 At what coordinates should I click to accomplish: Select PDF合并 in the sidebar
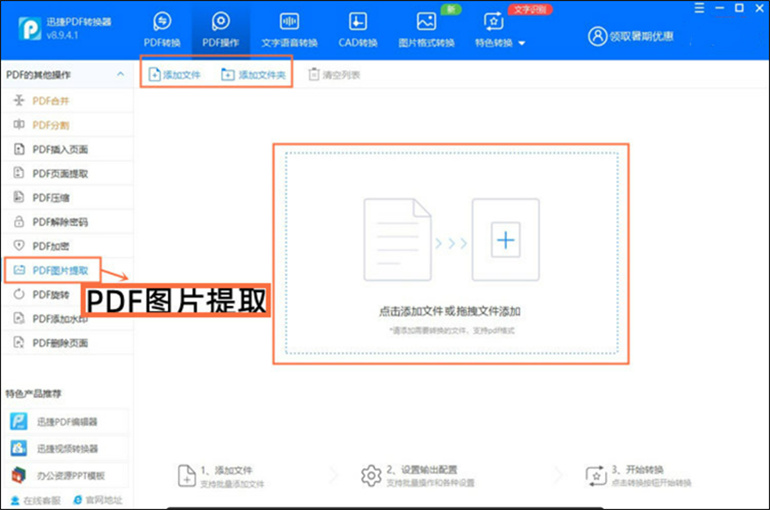tap(51, 101)
